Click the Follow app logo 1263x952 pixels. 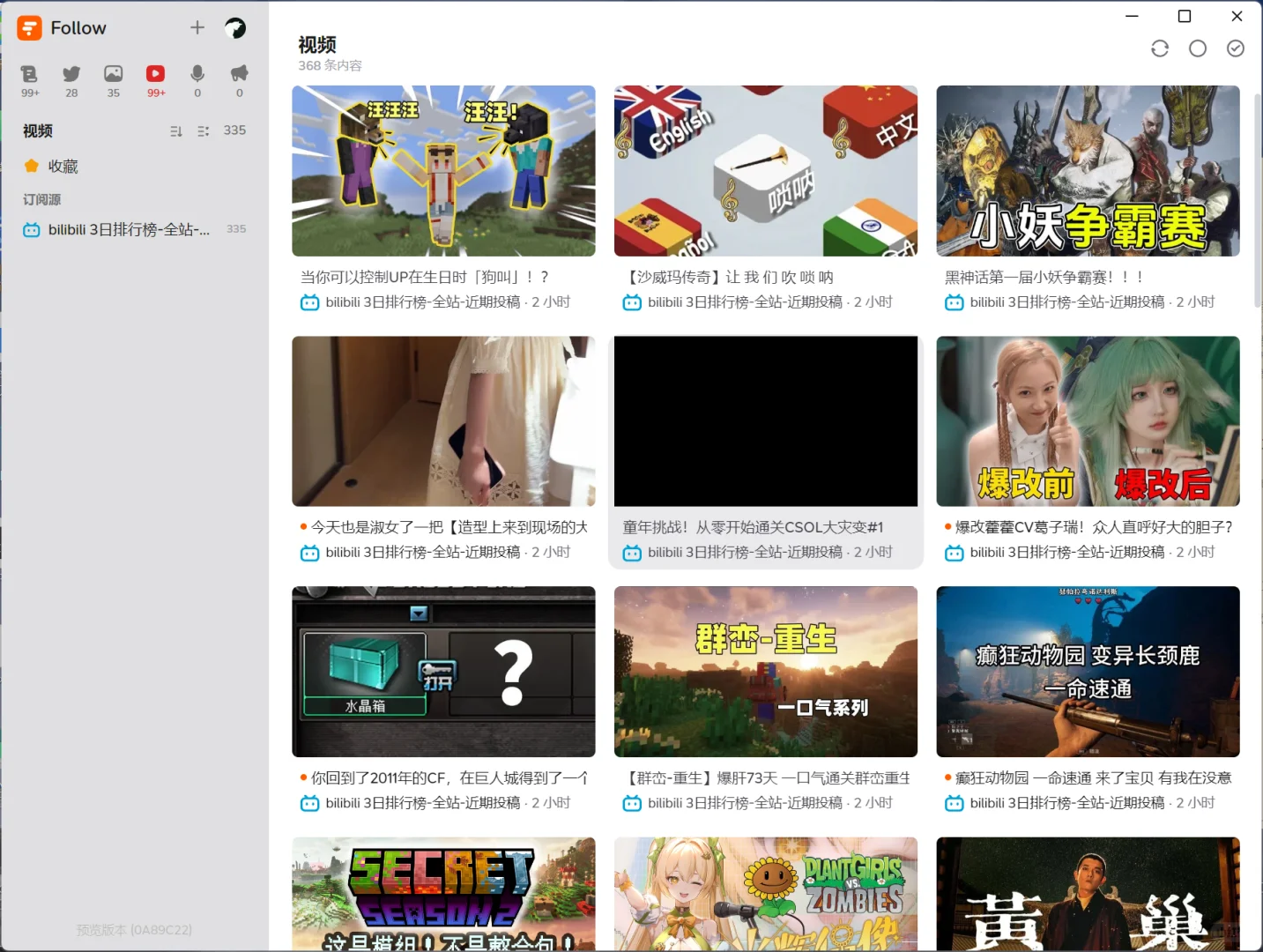pyautogui.click(x=29, y=28)
